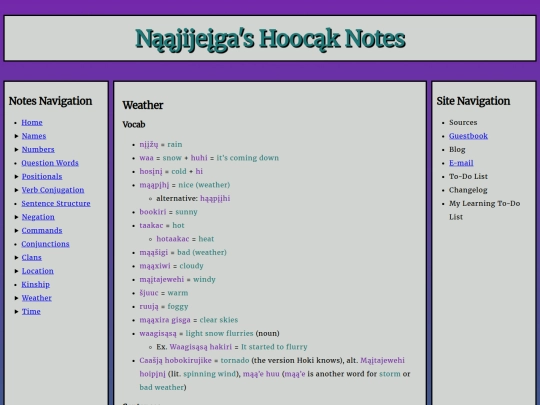Click the My Learning To-Do List item

click(x=485, y=210)
